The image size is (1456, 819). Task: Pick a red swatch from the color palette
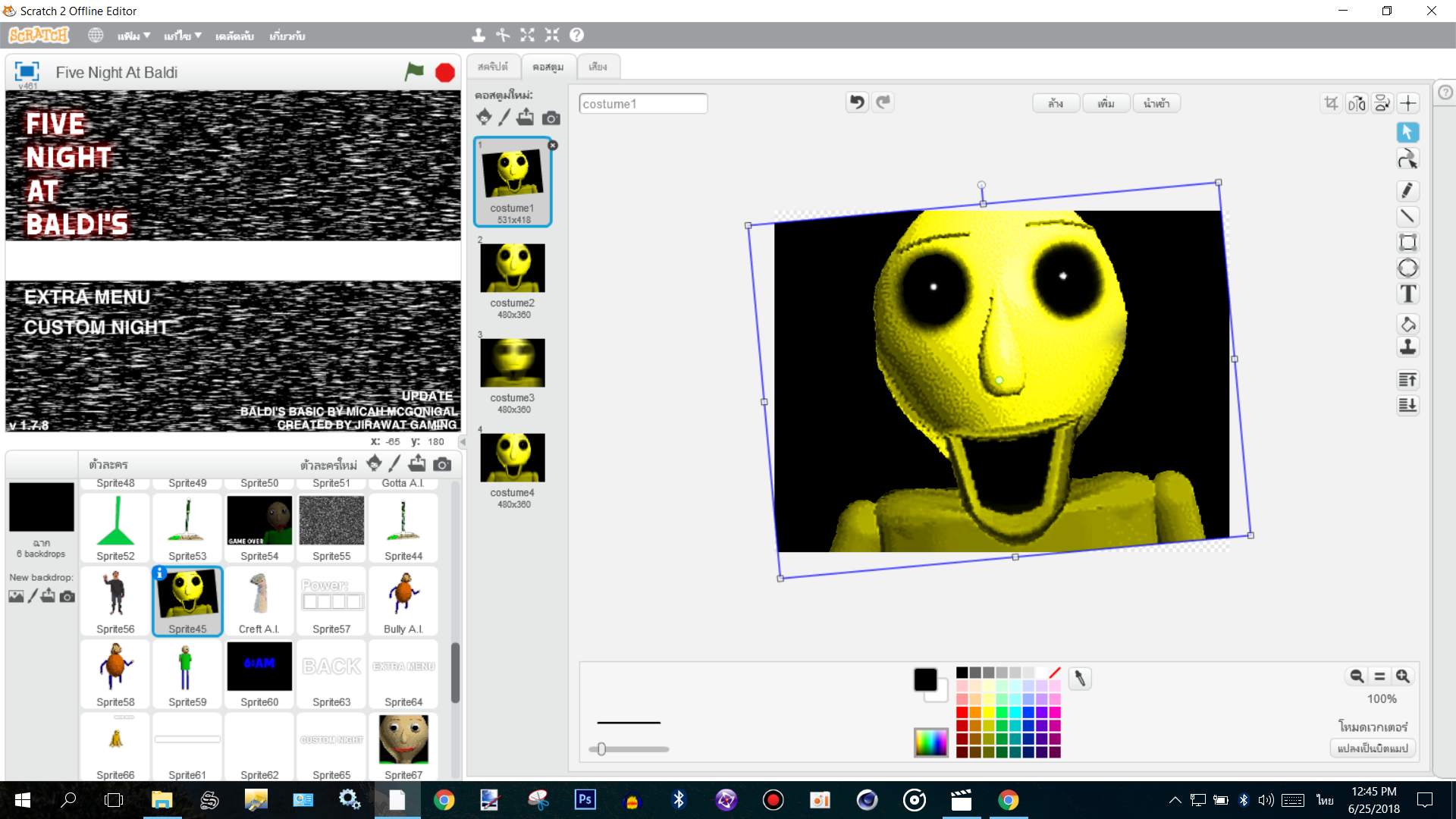tap(962, 711)
